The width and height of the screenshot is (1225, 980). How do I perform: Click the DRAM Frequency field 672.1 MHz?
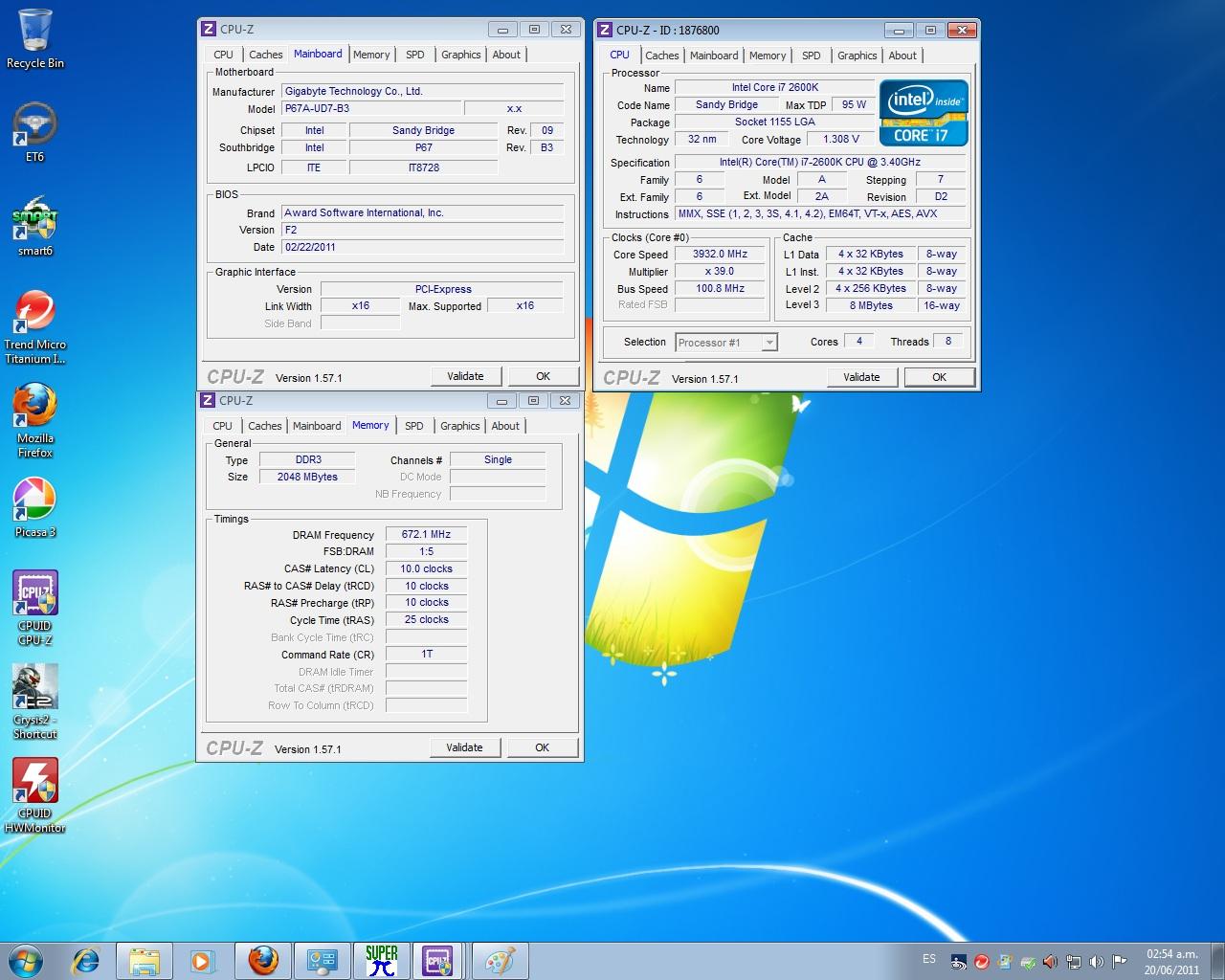pos(427,535)
